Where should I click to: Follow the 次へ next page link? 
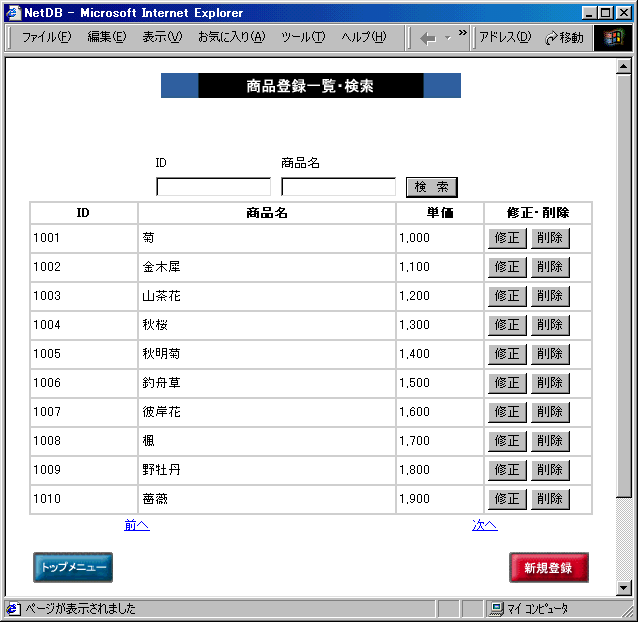click(485, 525)
